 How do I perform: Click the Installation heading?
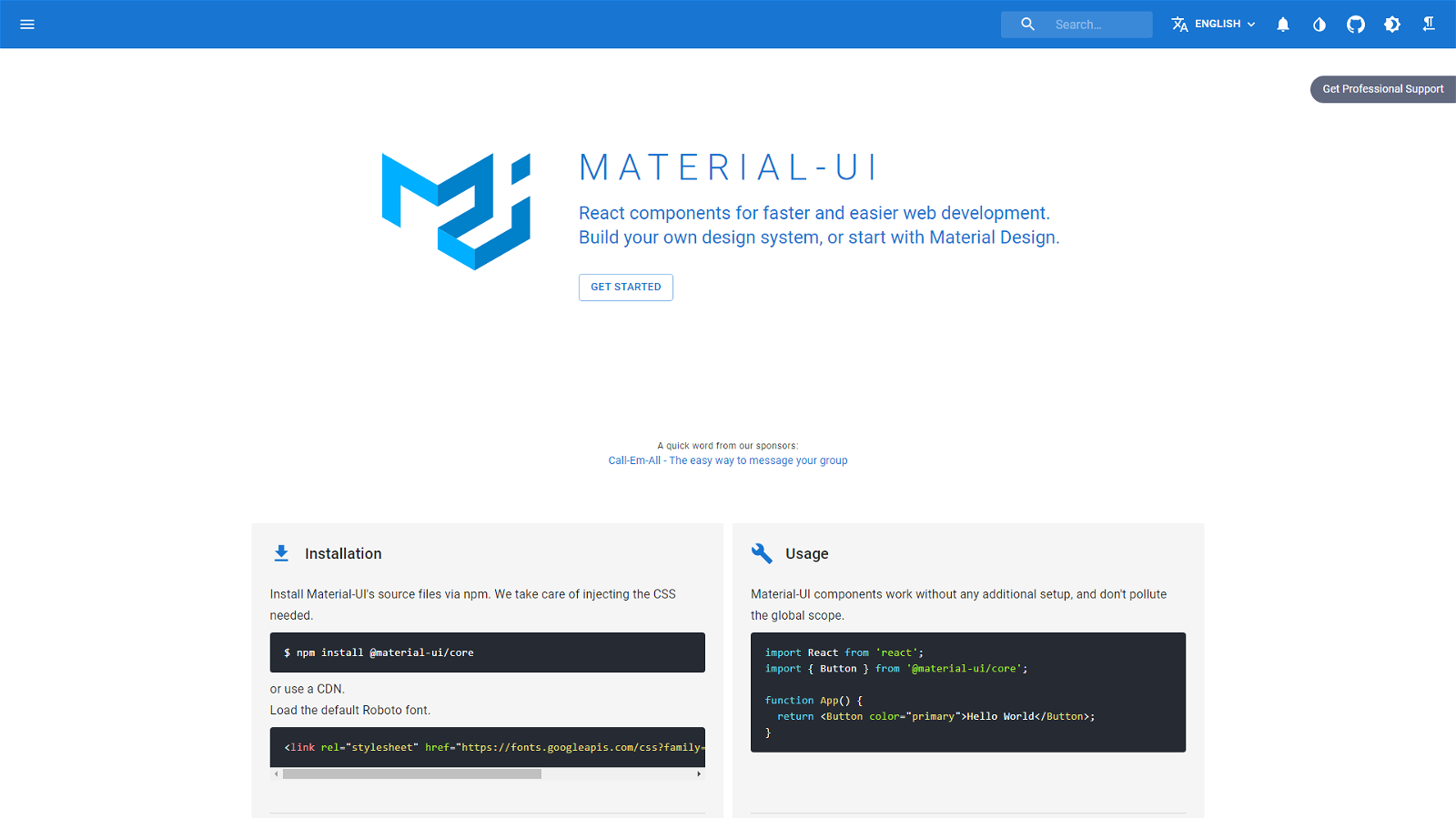tap(343, 553)
